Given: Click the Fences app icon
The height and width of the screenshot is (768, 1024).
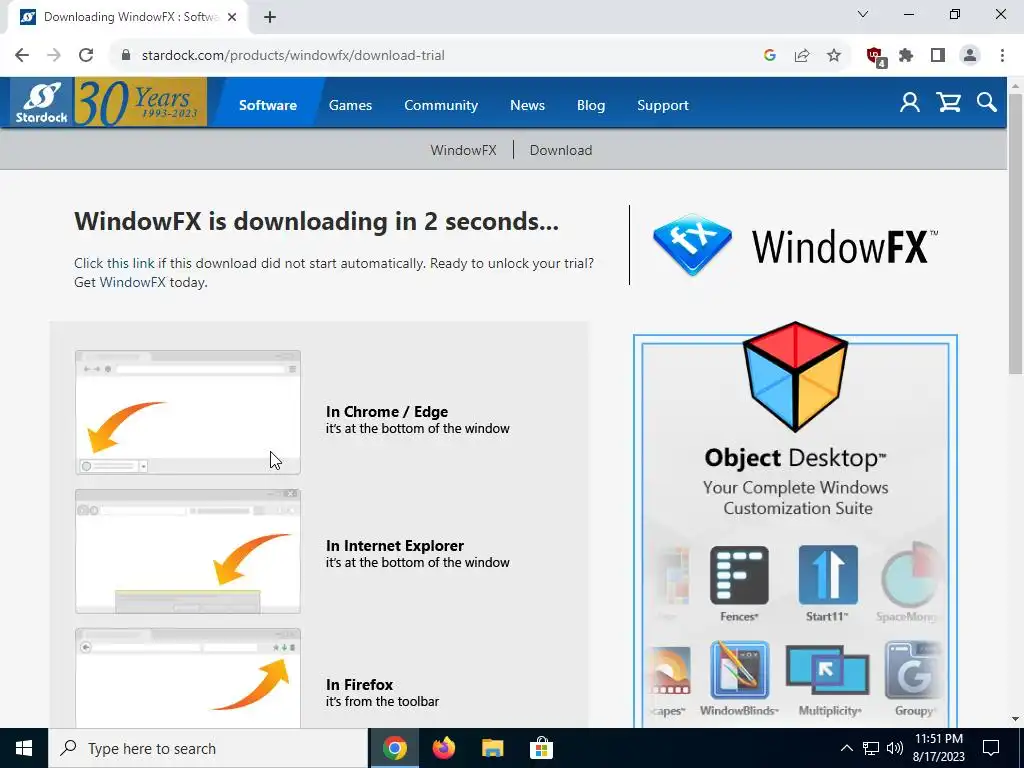Looking at the screenshot, I should click(739, 575).
